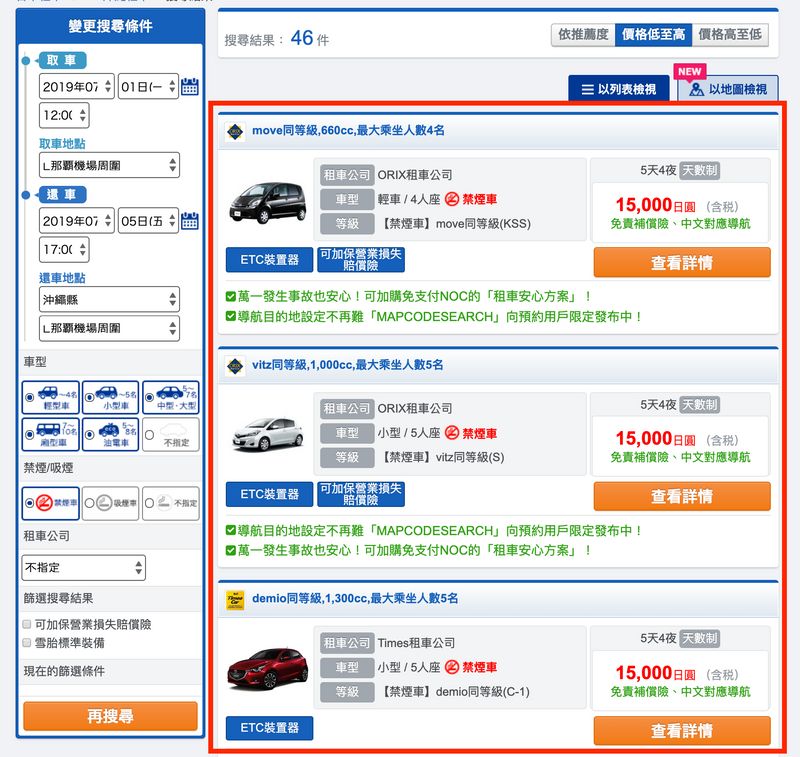
Task: Open the 取車地點 location dropdown
Action: 109,165
